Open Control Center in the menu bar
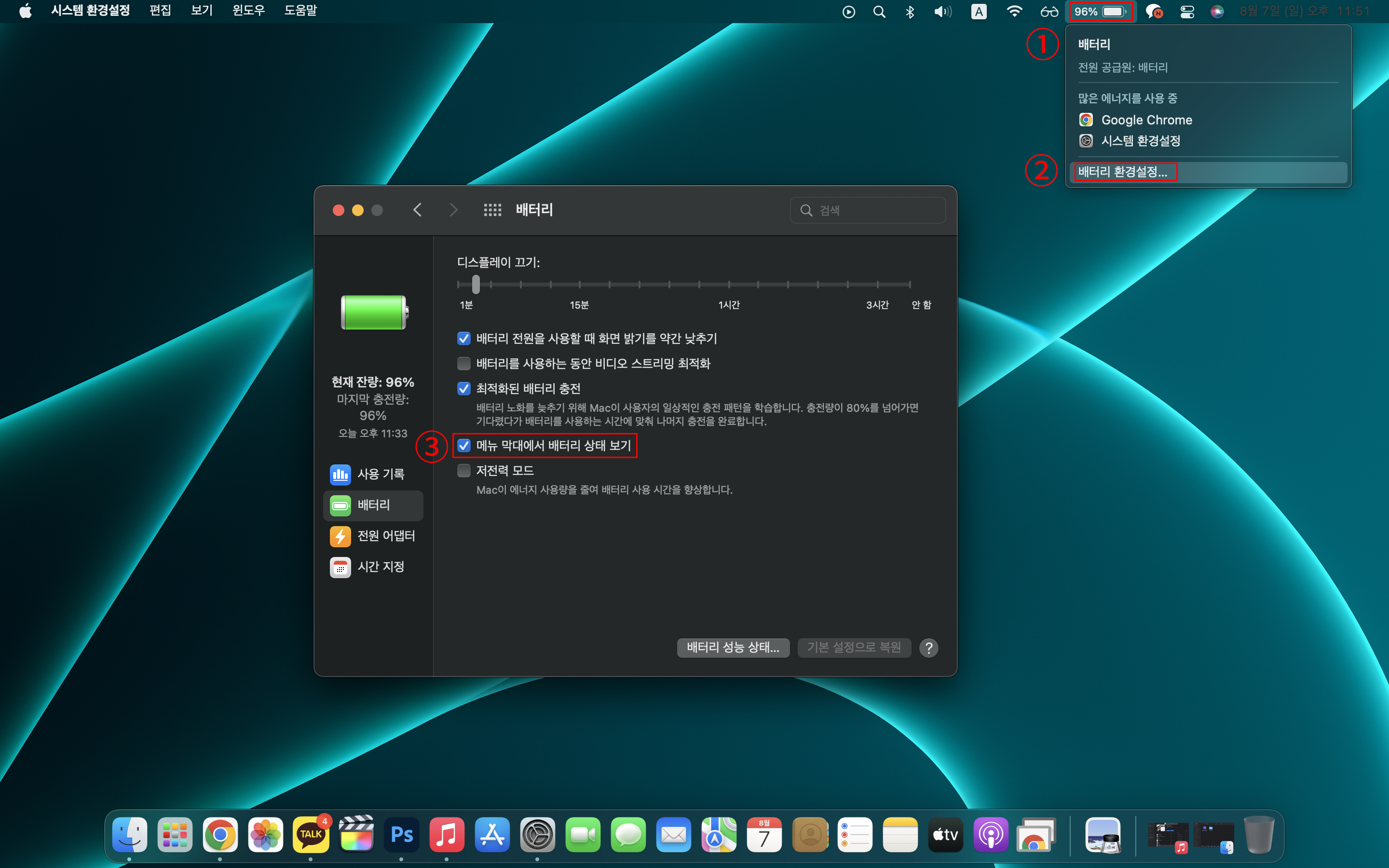1389x868 pixels. 1187,12
